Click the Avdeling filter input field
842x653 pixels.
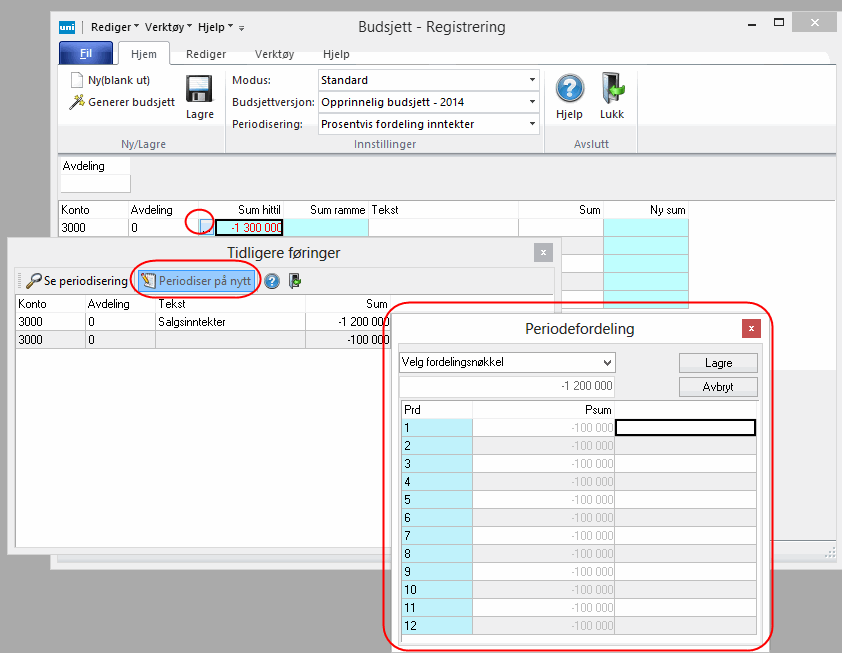[95, 183]
